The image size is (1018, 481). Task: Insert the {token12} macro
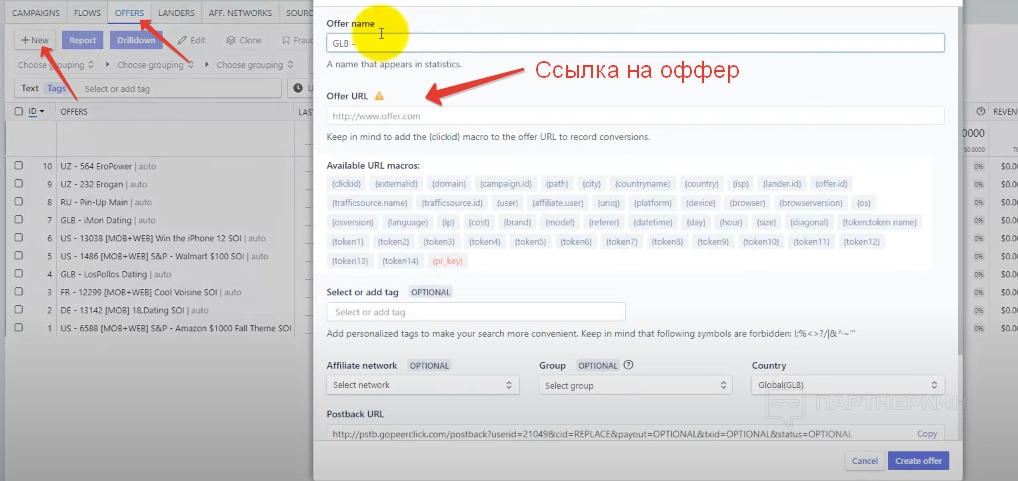coord(862,242)
